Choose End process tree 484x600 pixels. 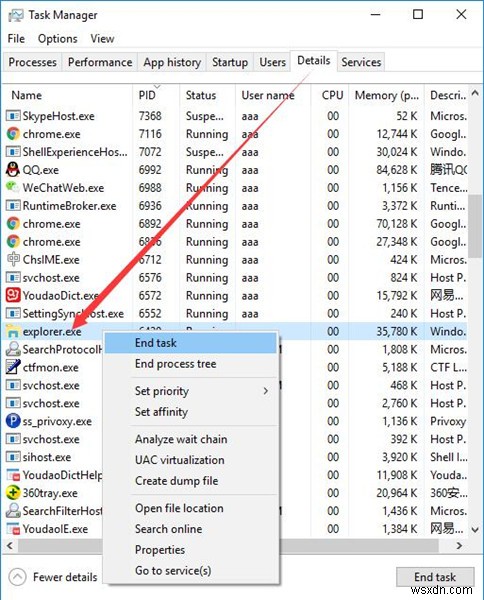tap(191, 364)
